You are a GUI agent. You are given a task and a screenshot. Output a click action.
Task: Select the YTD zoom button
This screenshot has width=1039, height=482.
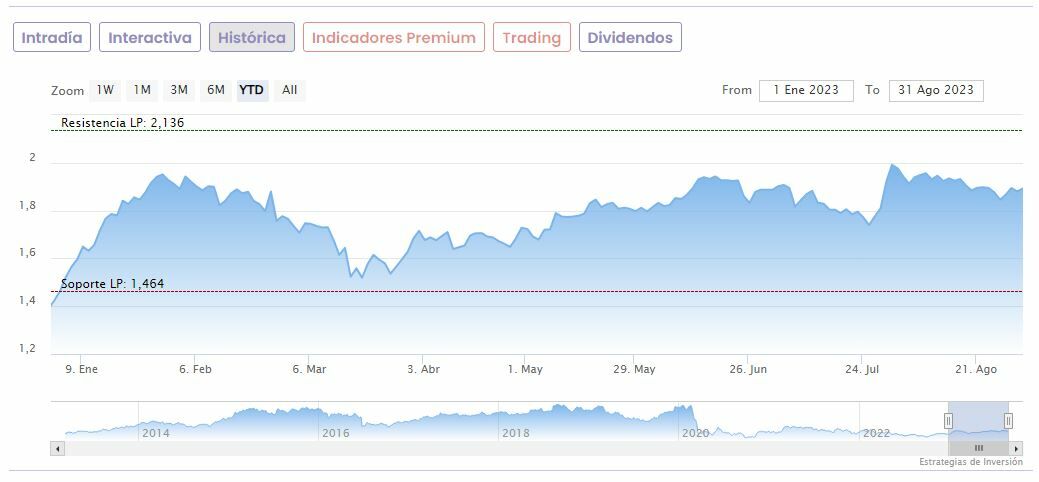tap(251, 90)
